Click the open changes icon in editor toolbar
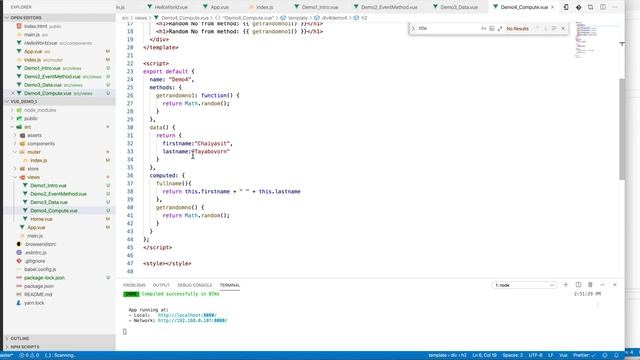 click(591, 7)
